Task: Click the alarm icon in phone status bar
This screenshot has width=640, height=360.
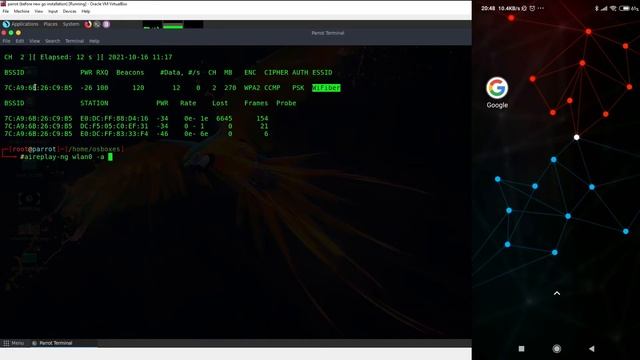Action: pos(532,8)
